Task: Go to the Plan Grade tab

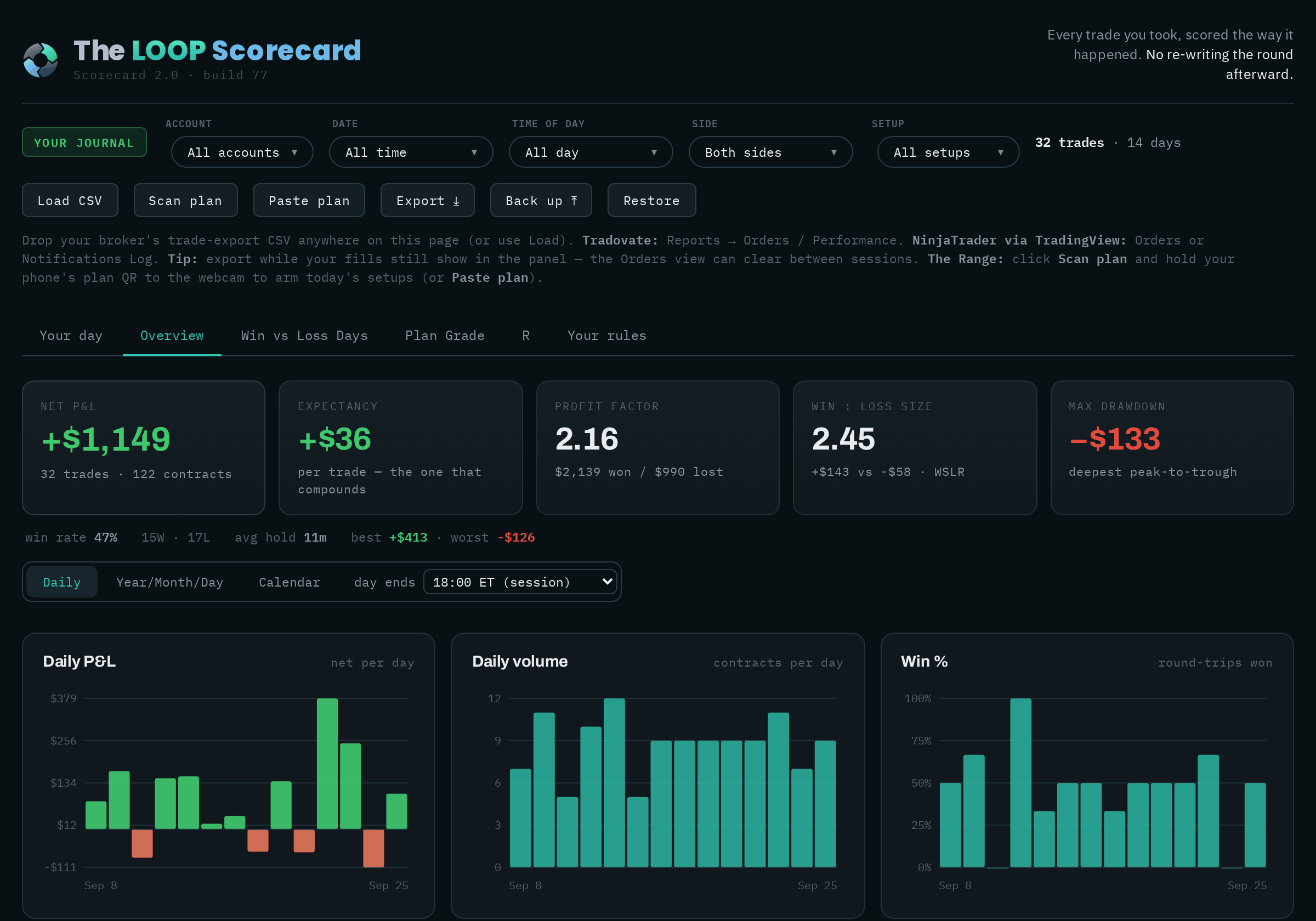Action: [x=445, y=336]
